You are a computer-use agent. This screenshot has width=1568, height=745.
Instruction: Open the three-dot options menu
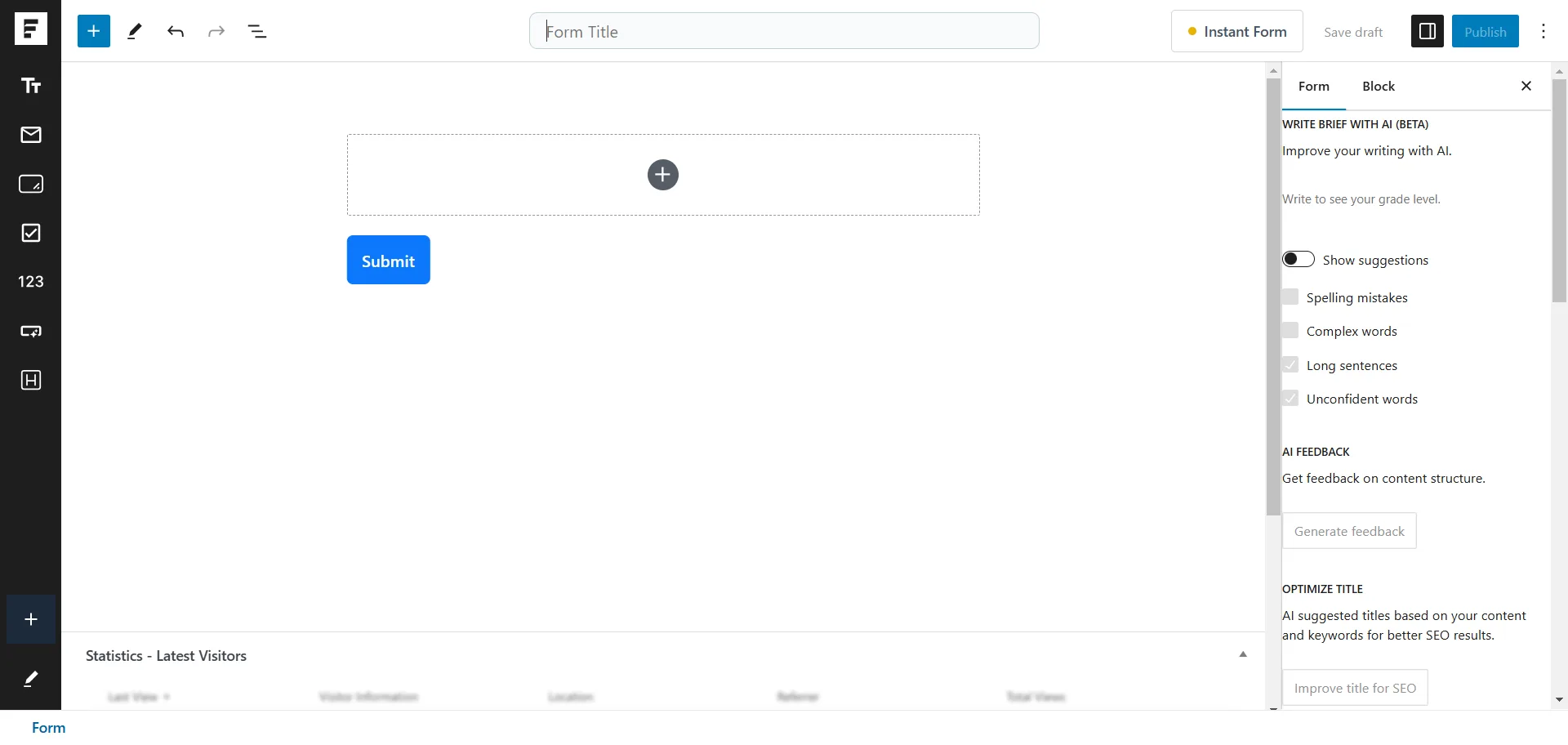pos(1543,31)
